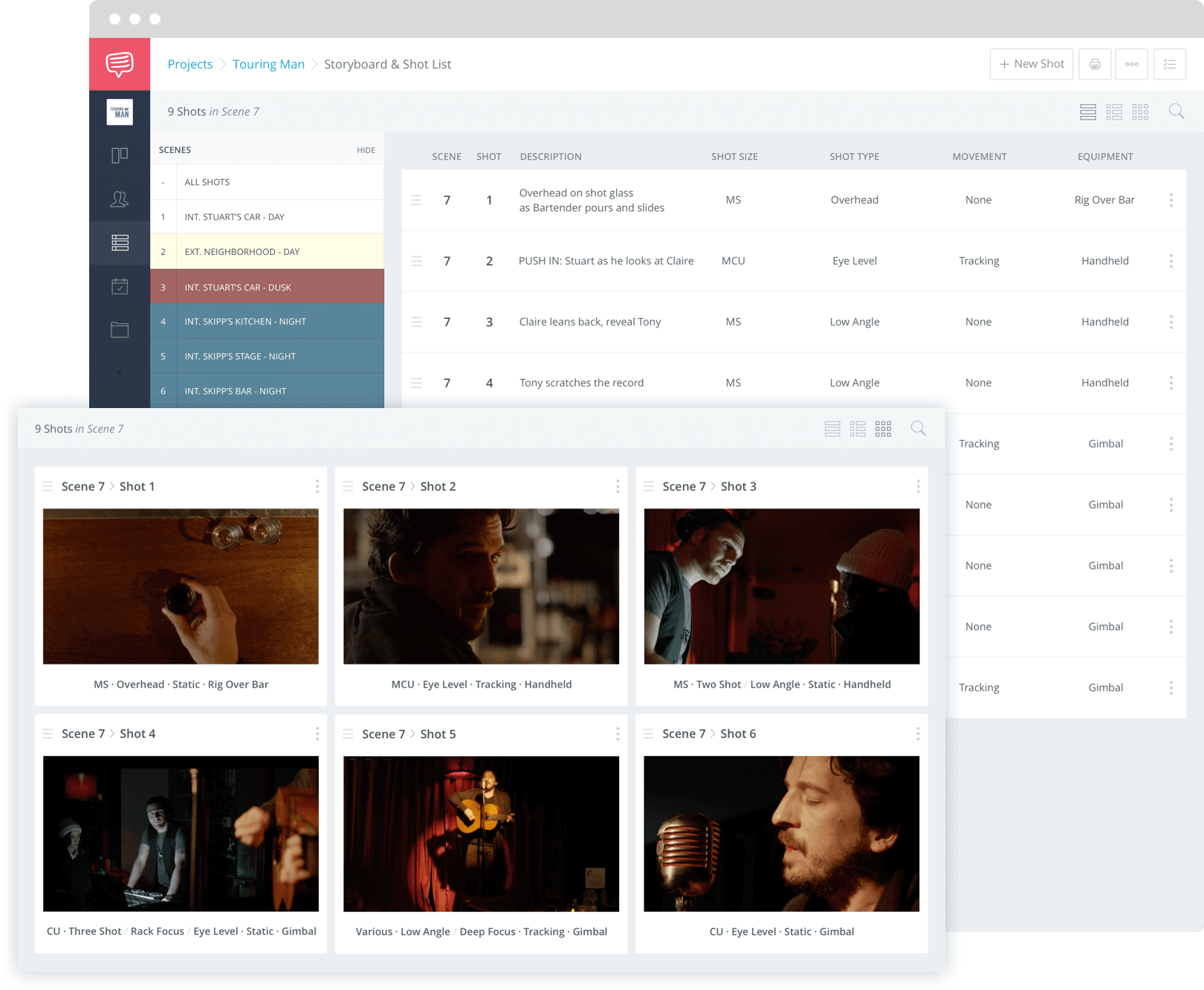Switch shot view to grid layout
1204x990 pixels.
click(1140, 111)
